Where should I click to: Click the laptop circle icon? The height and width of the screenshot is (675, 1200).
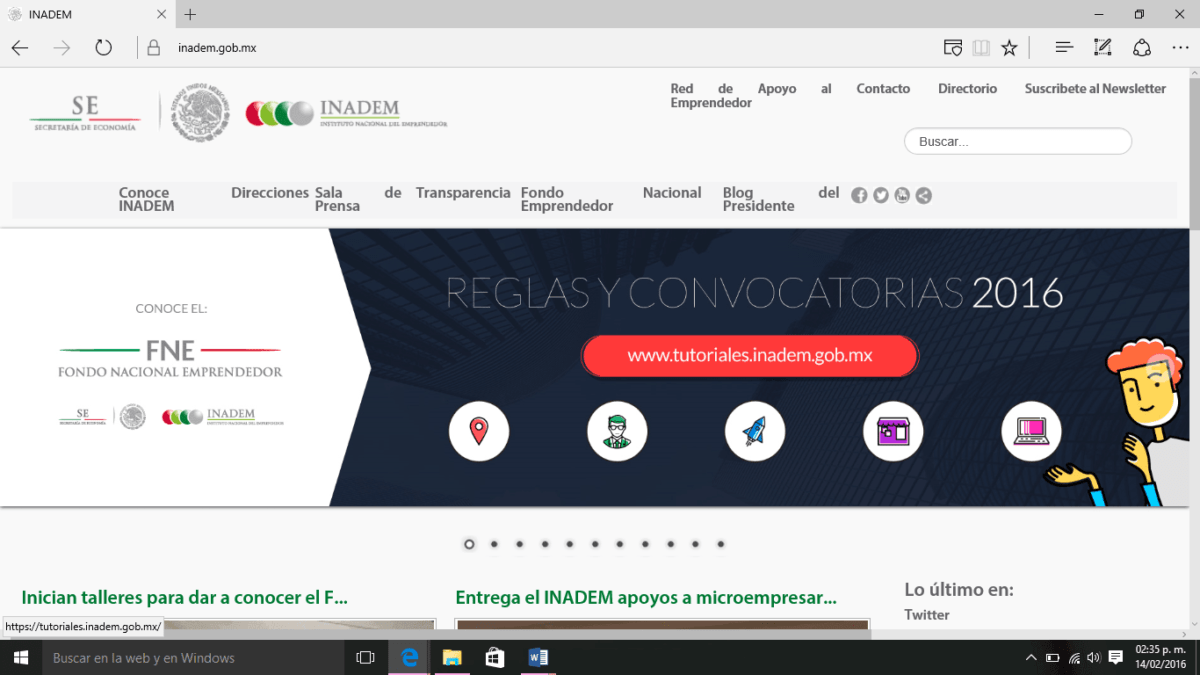click(x=1031, y=431)
